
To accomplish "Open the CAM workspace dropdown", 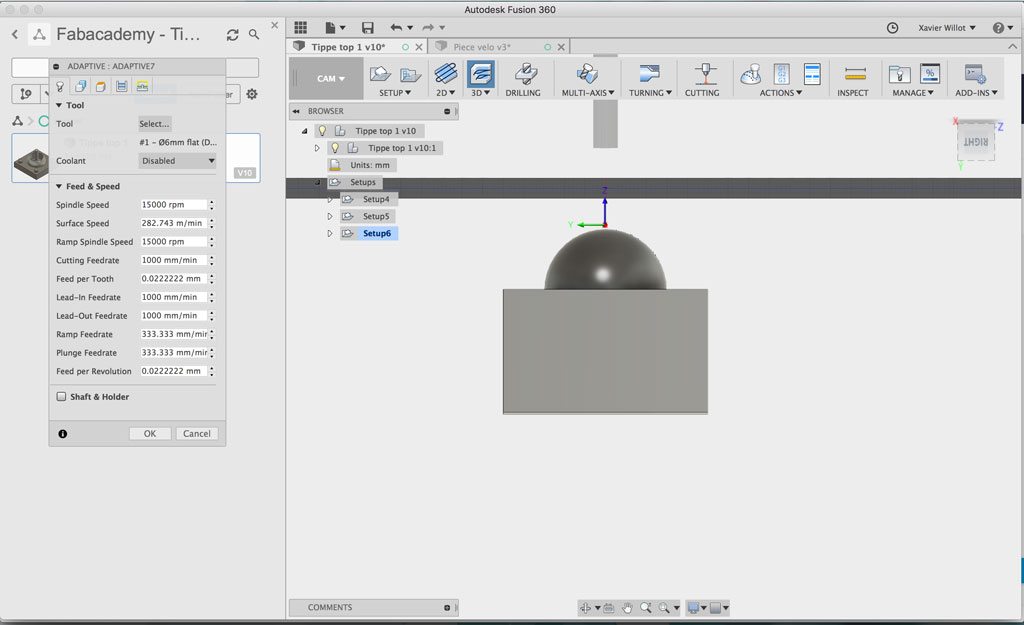I will 330,78.
